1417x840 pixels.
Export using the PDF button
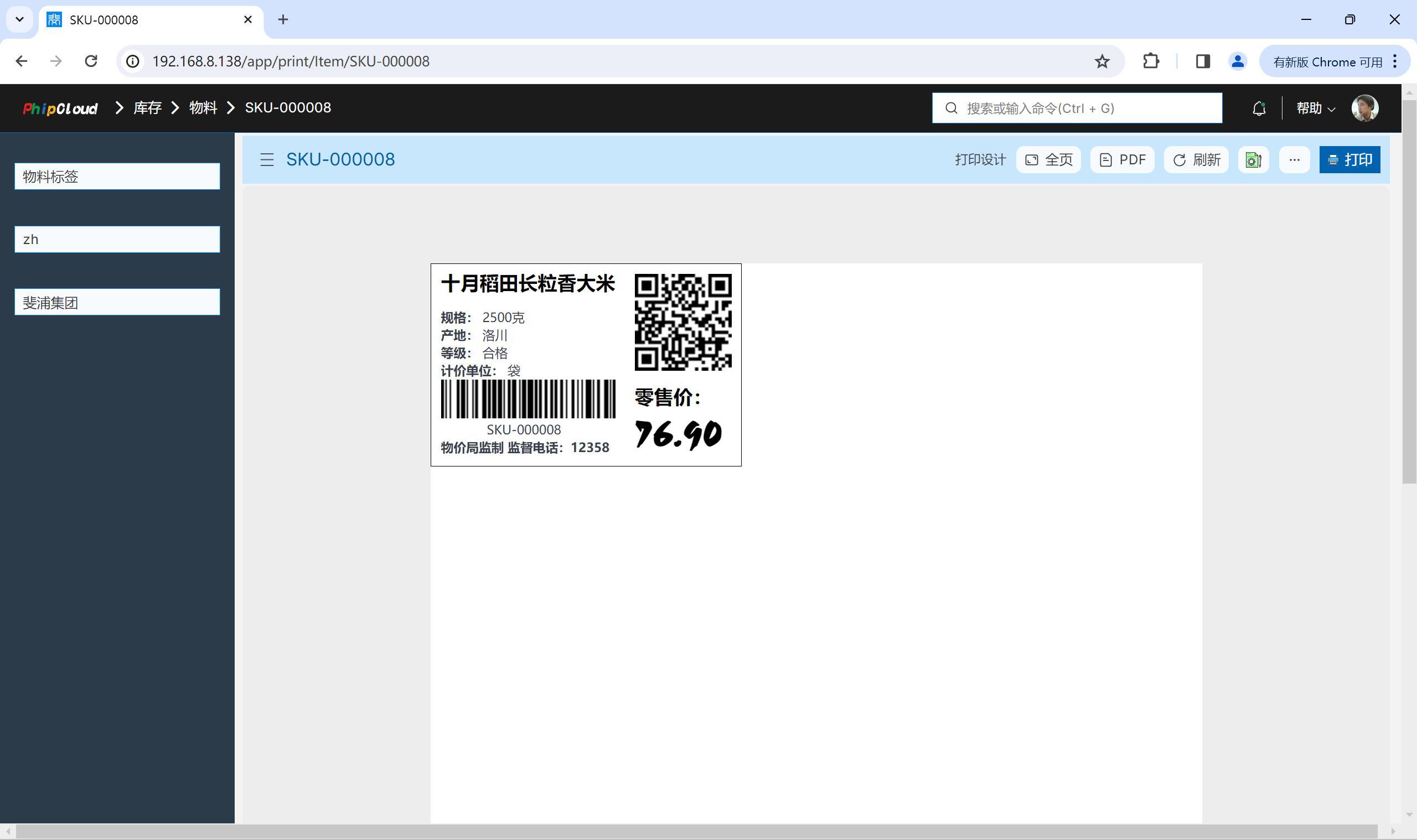click(x=1122, y=159)
